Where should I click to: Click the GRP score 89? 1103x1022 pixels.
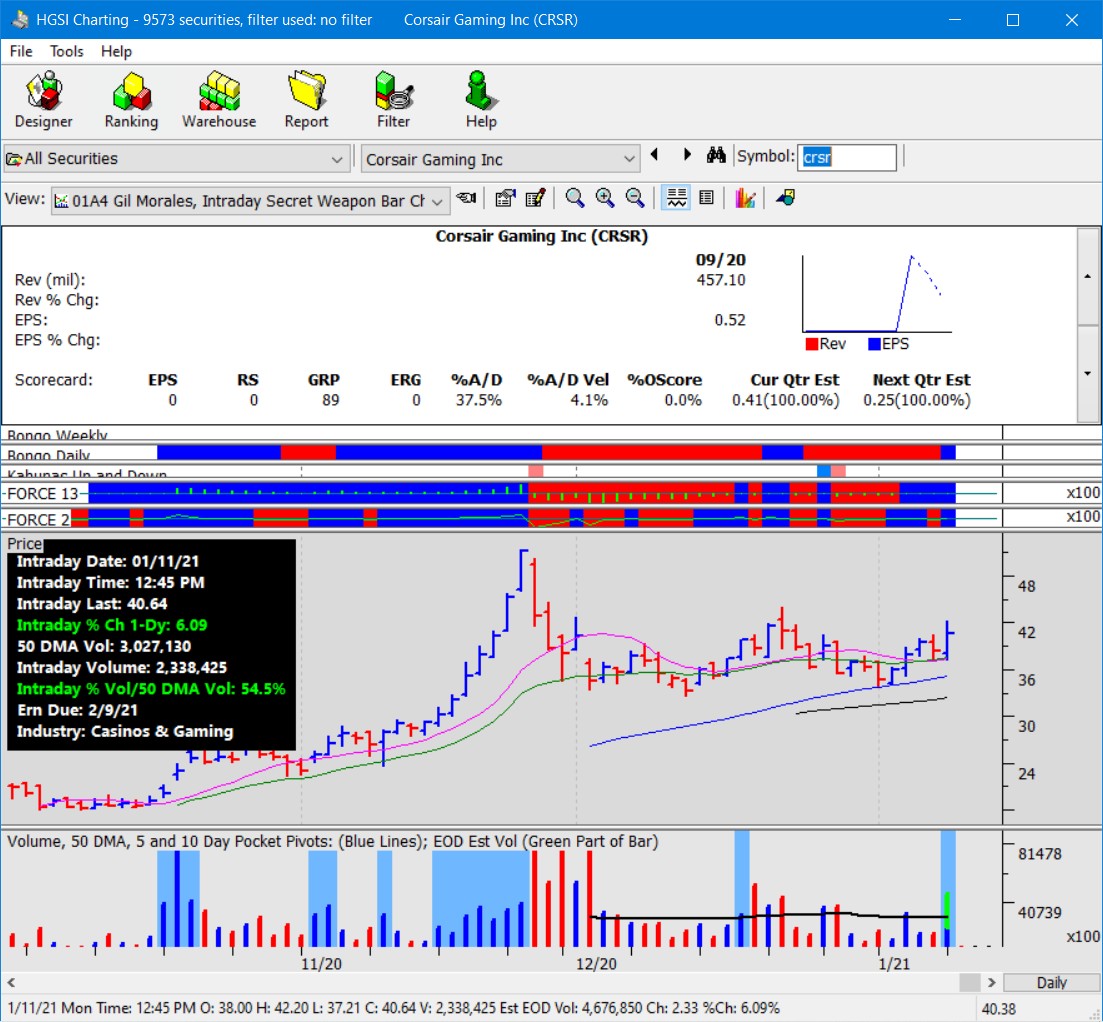331,400
